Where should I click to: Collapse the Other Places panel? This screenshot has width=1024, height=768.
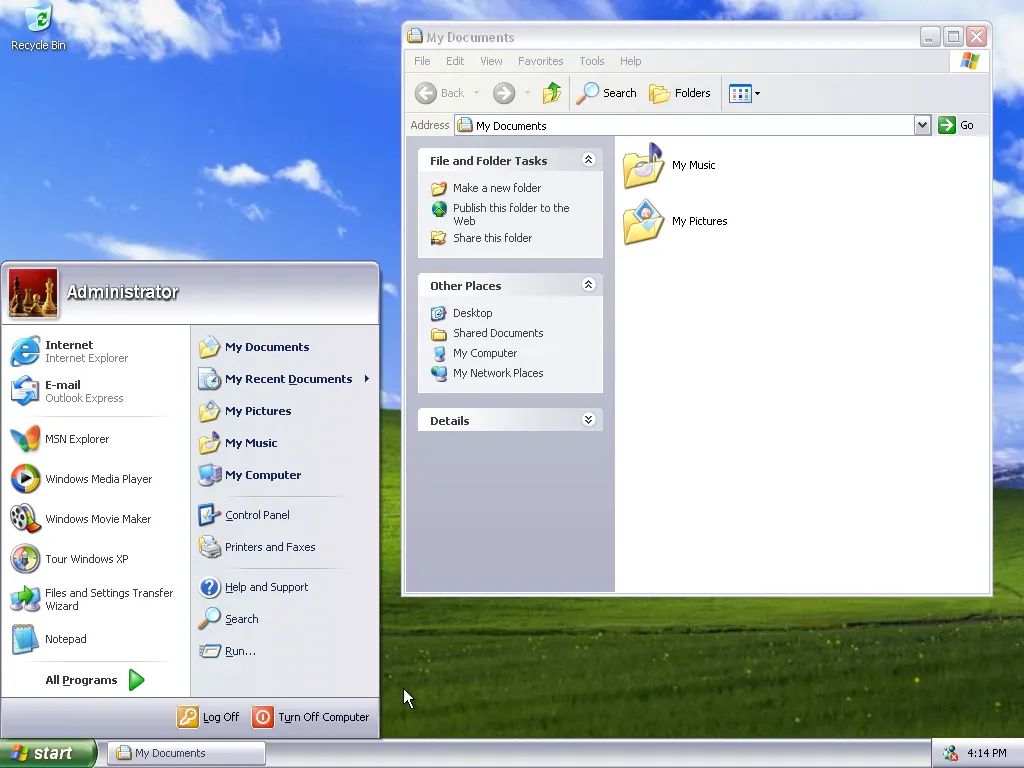[588, 285]
